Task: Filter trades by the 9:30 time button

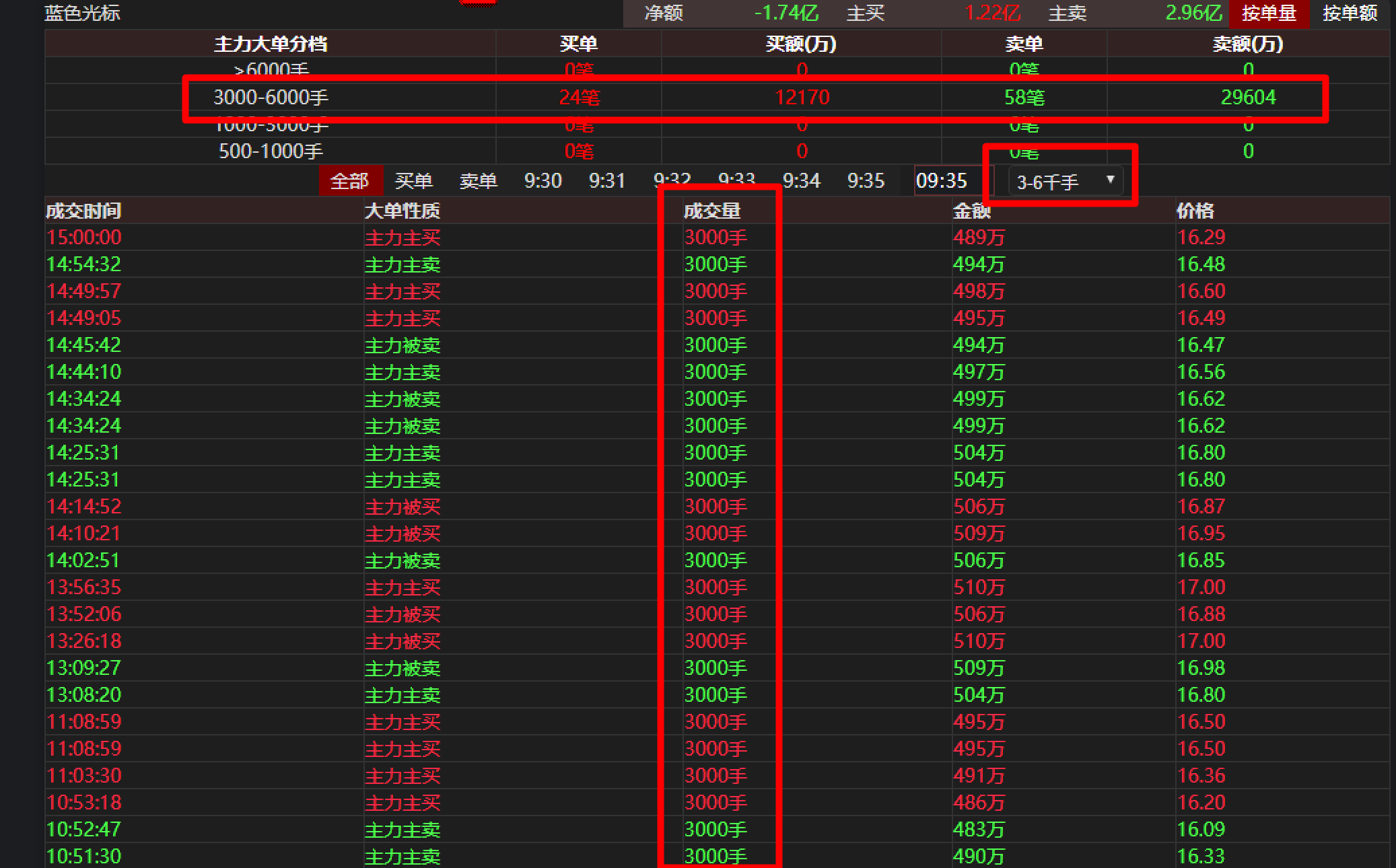Action: pyautogui.click(x=543, y=181)
